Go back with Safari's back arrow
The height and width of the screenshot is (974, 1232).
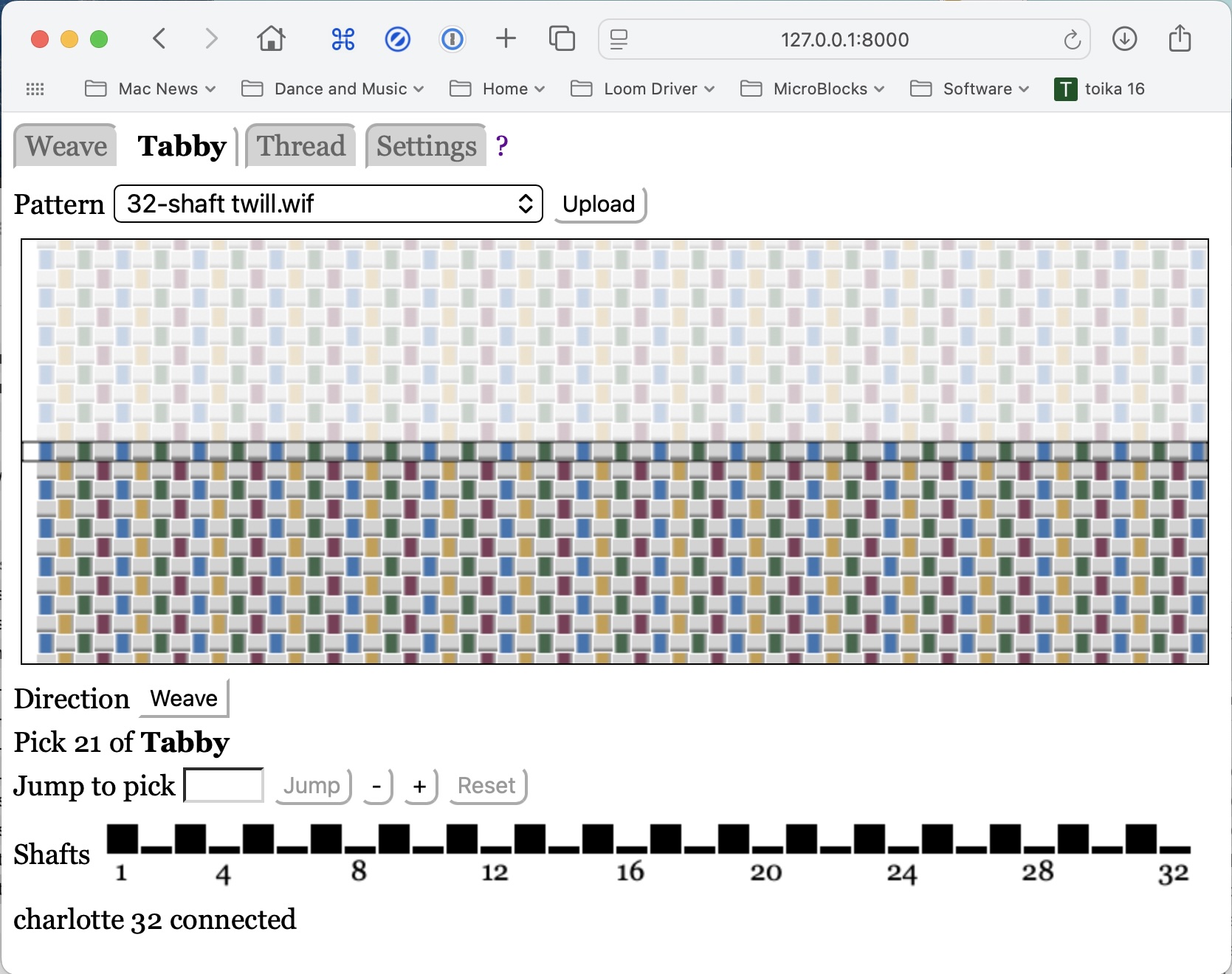pos(159,38)
